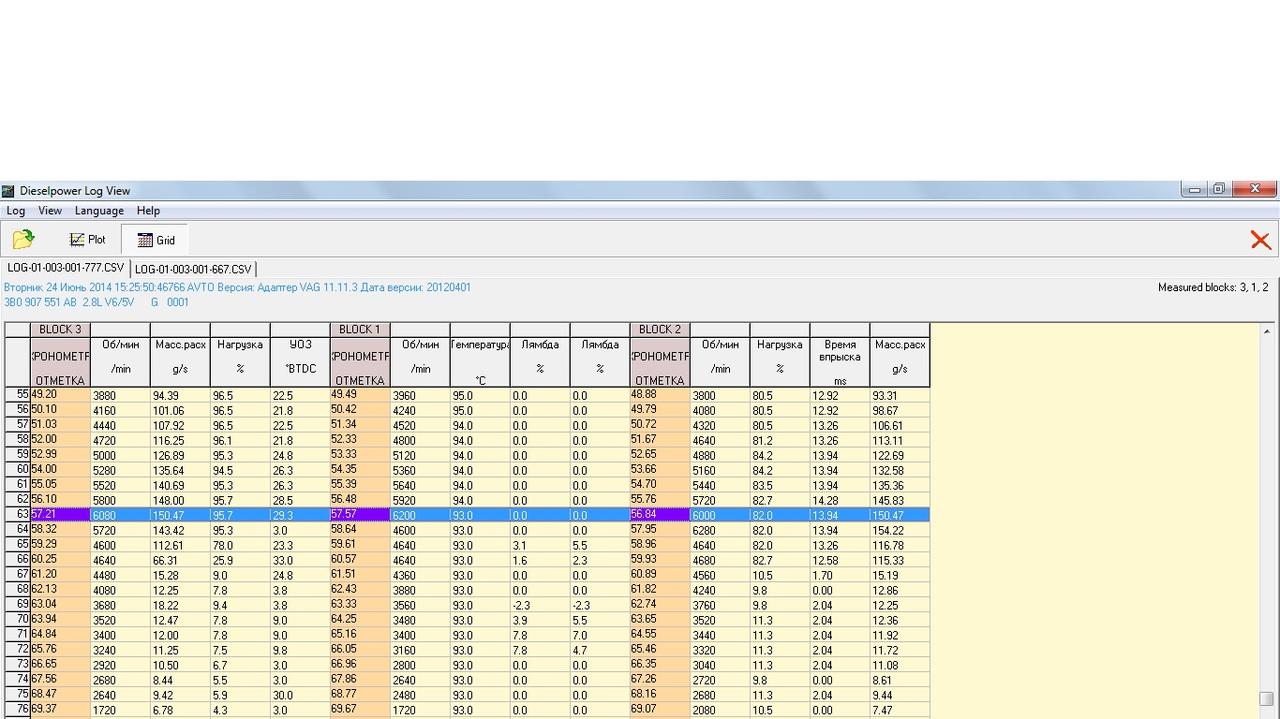1280x719 pixels.
Task: Click the BLOCK 3 column header
Action: (x=60, y=329)
